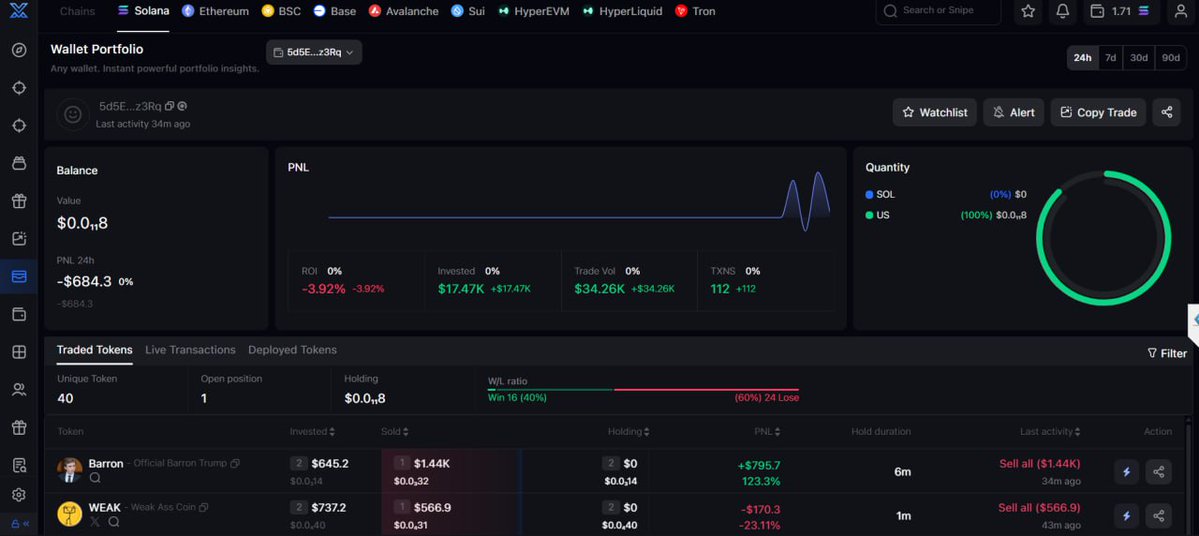The width and height of the screenshot is (1199, 536).
Task: Select the BSC chain tab
Action: point(281,11)
